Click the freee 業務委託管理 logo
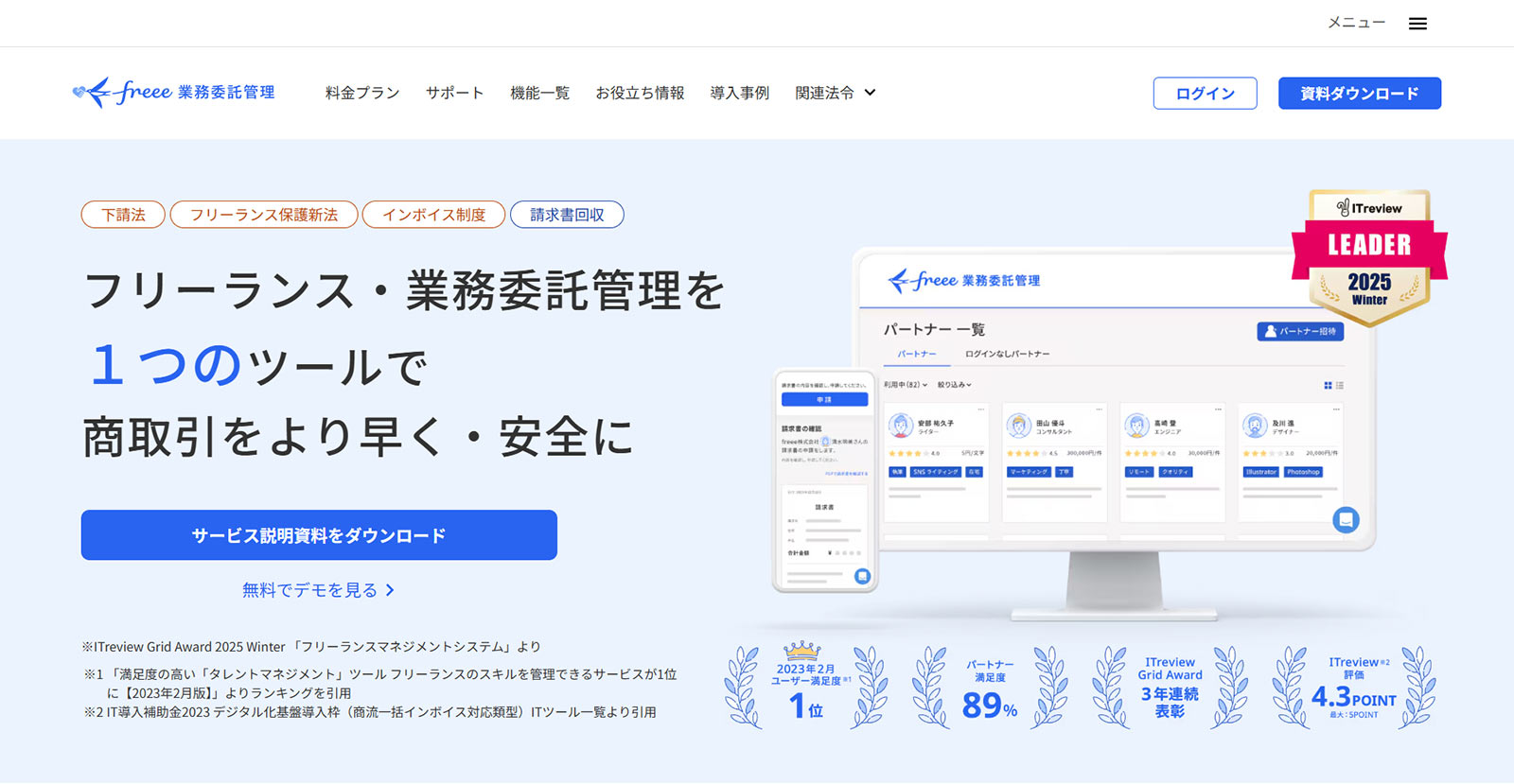The height and width of the screenshot is (784, 1514). tap(174, 93)
